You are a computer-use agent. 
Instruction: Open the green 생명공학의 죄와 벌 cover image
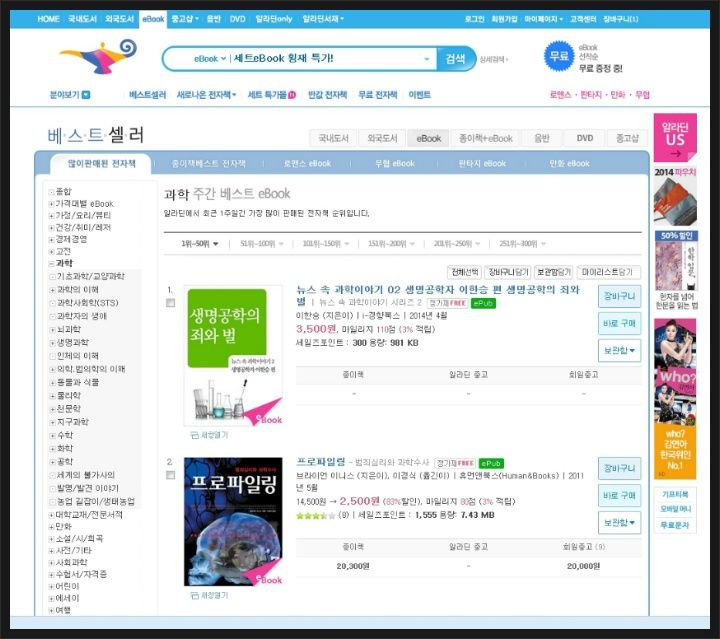(x=233, y=356)
